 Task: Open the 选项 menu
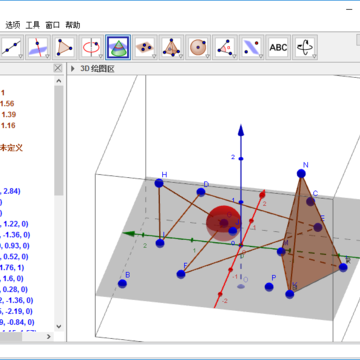(x=13, y=25)
